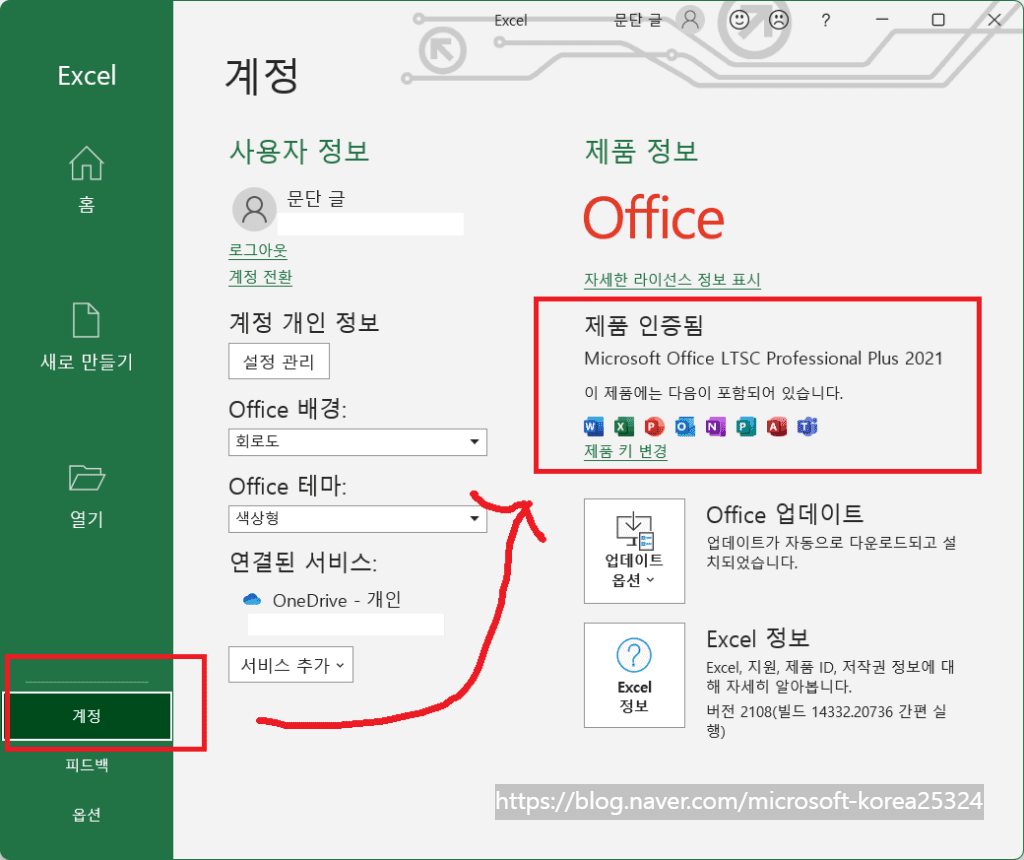
Task: Expand the 서비스 추가 dropdown
Action: pyautogui.click(x=290, y=664)
